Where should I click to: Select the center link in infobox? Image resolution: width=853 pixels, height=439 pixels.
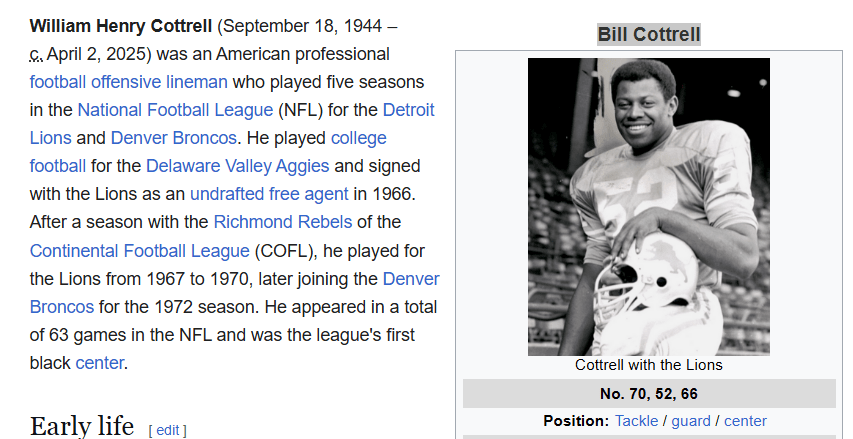745,421
